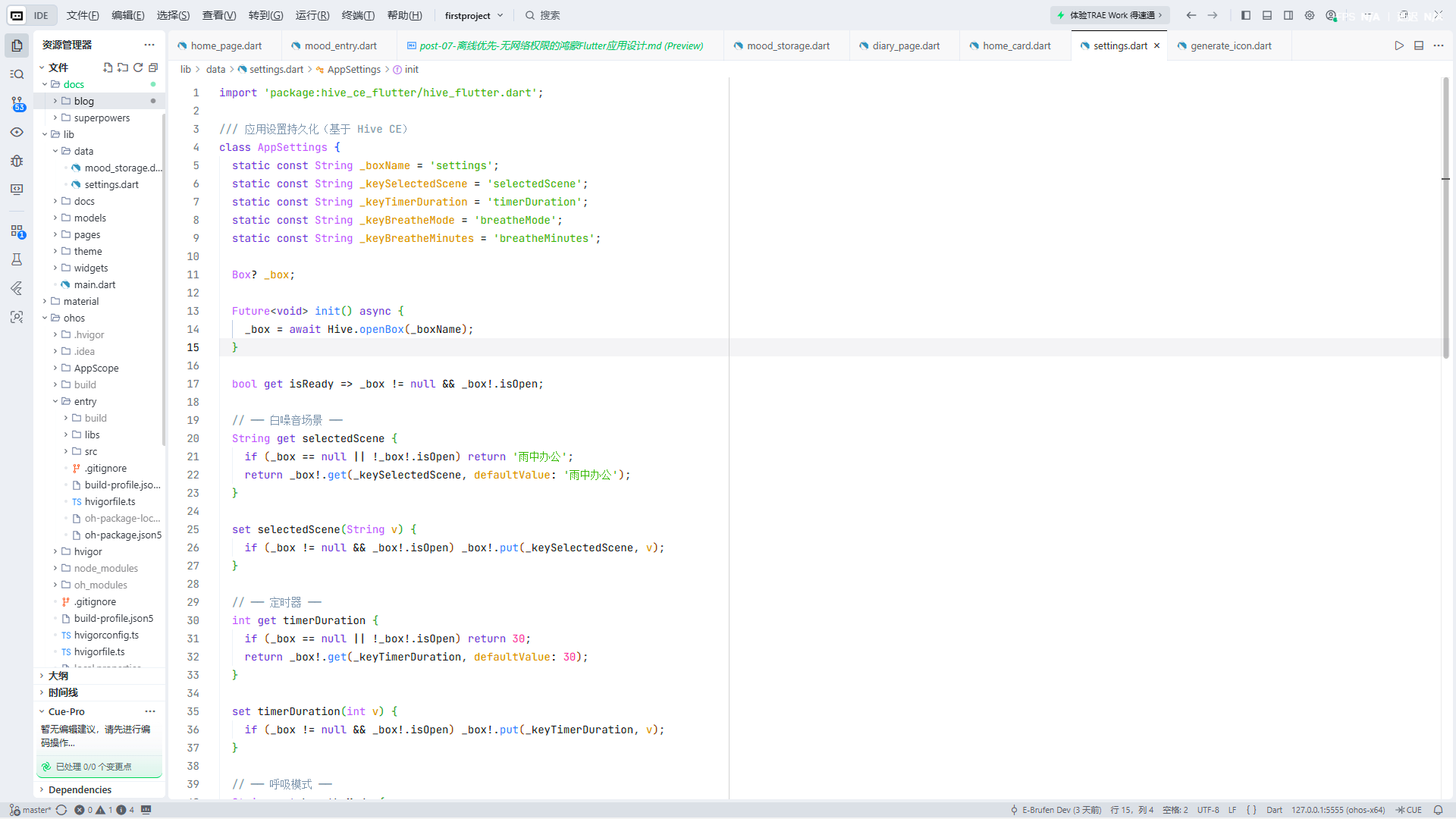Click master branch in status bar
This screenshot has height=819, width=1456.
click(30, 810)
